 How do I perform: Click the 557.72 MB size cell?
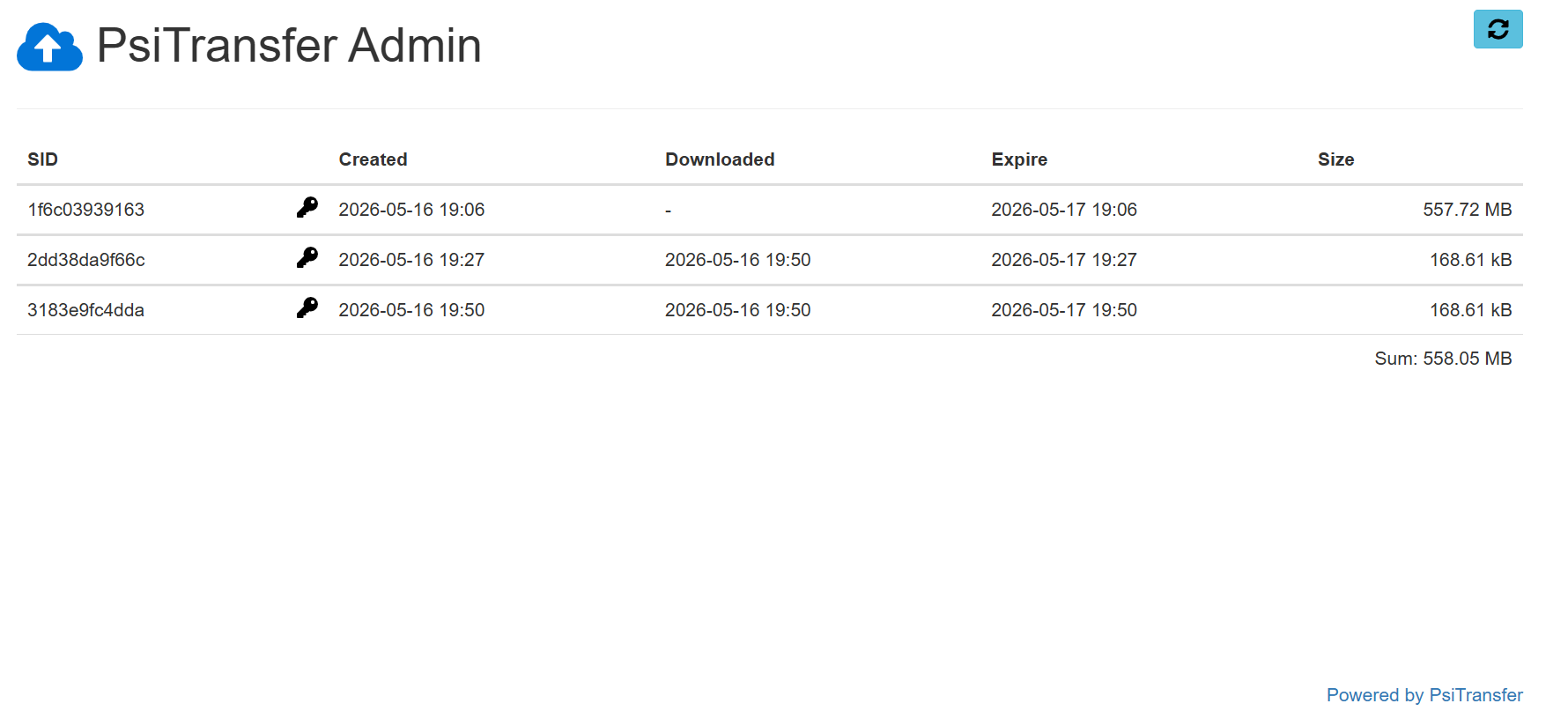point(1467,210)
